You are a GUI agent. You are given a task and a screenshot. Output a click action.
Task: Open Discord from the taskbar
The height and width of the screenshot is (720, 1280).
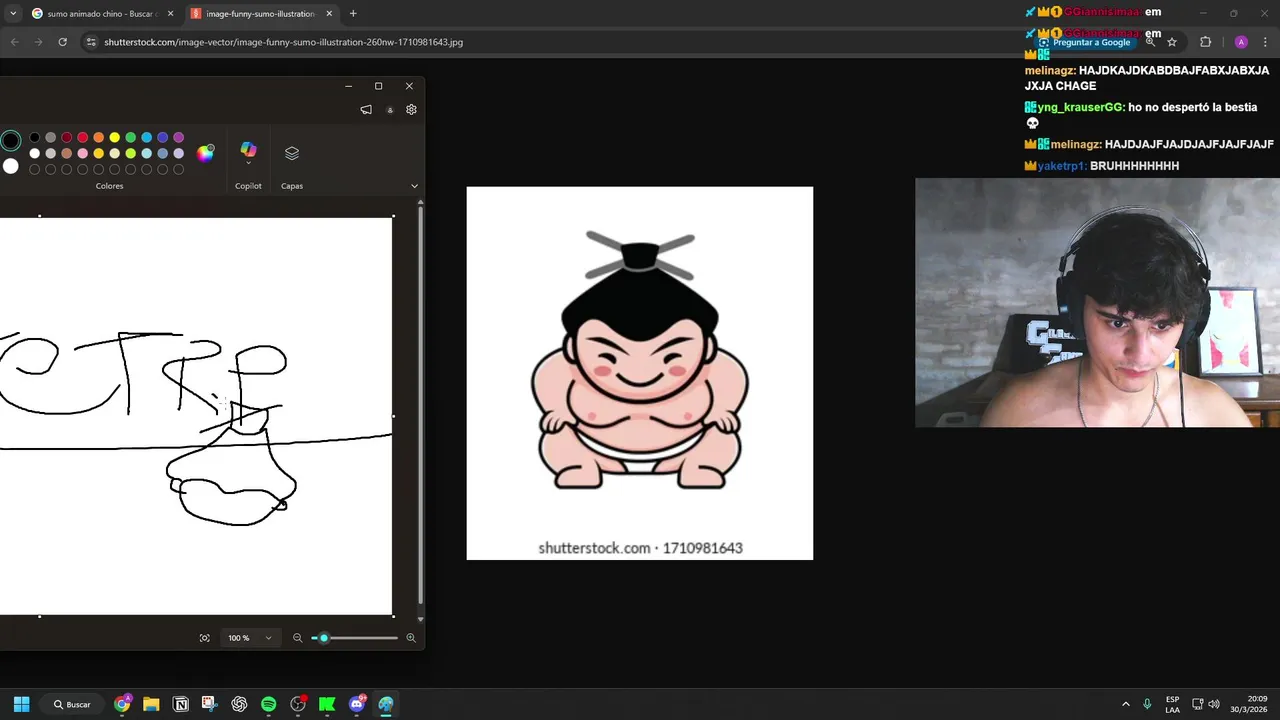click(357, 704)
